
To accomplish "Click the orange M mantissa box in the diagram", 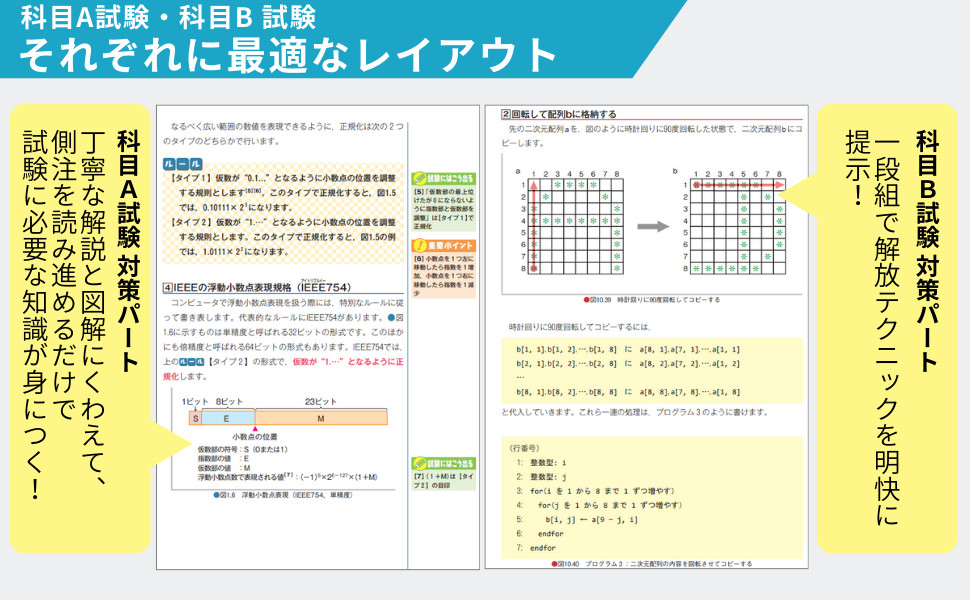I will coord(320,418).
